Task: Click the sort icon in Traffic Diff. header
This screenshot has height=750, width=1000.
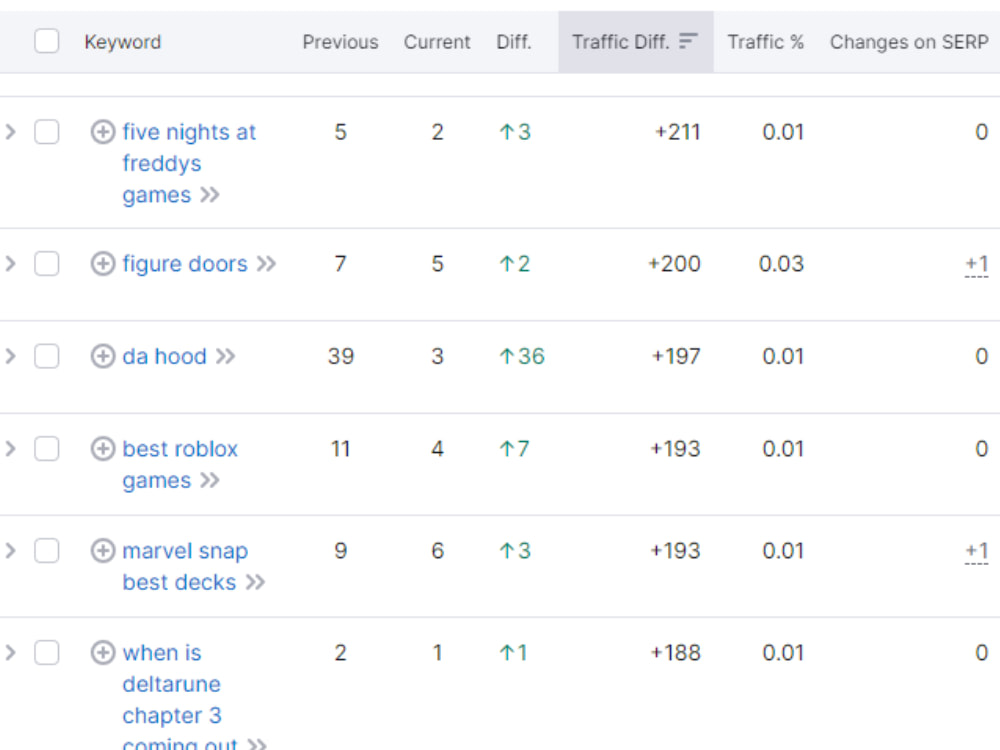Action: 688,41
